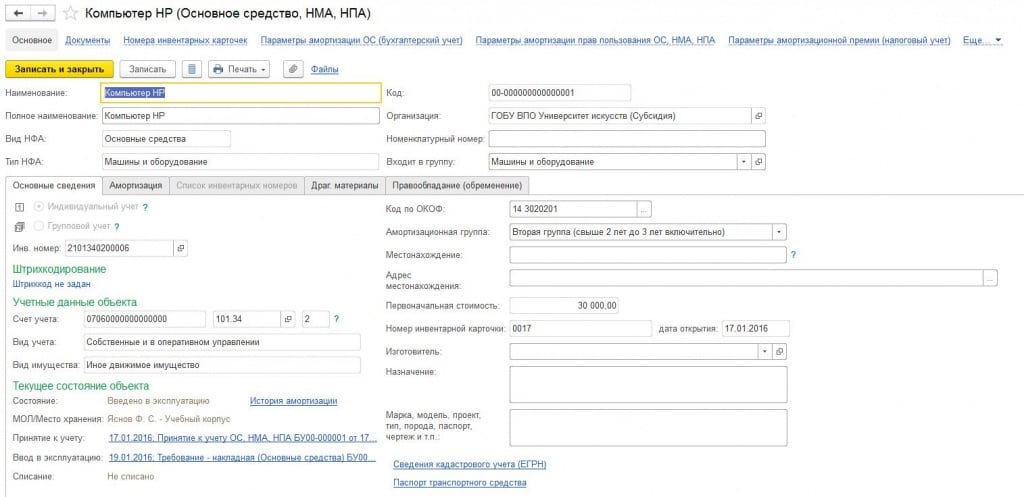Click into the Номенклатурный номер field

point(627,138)
